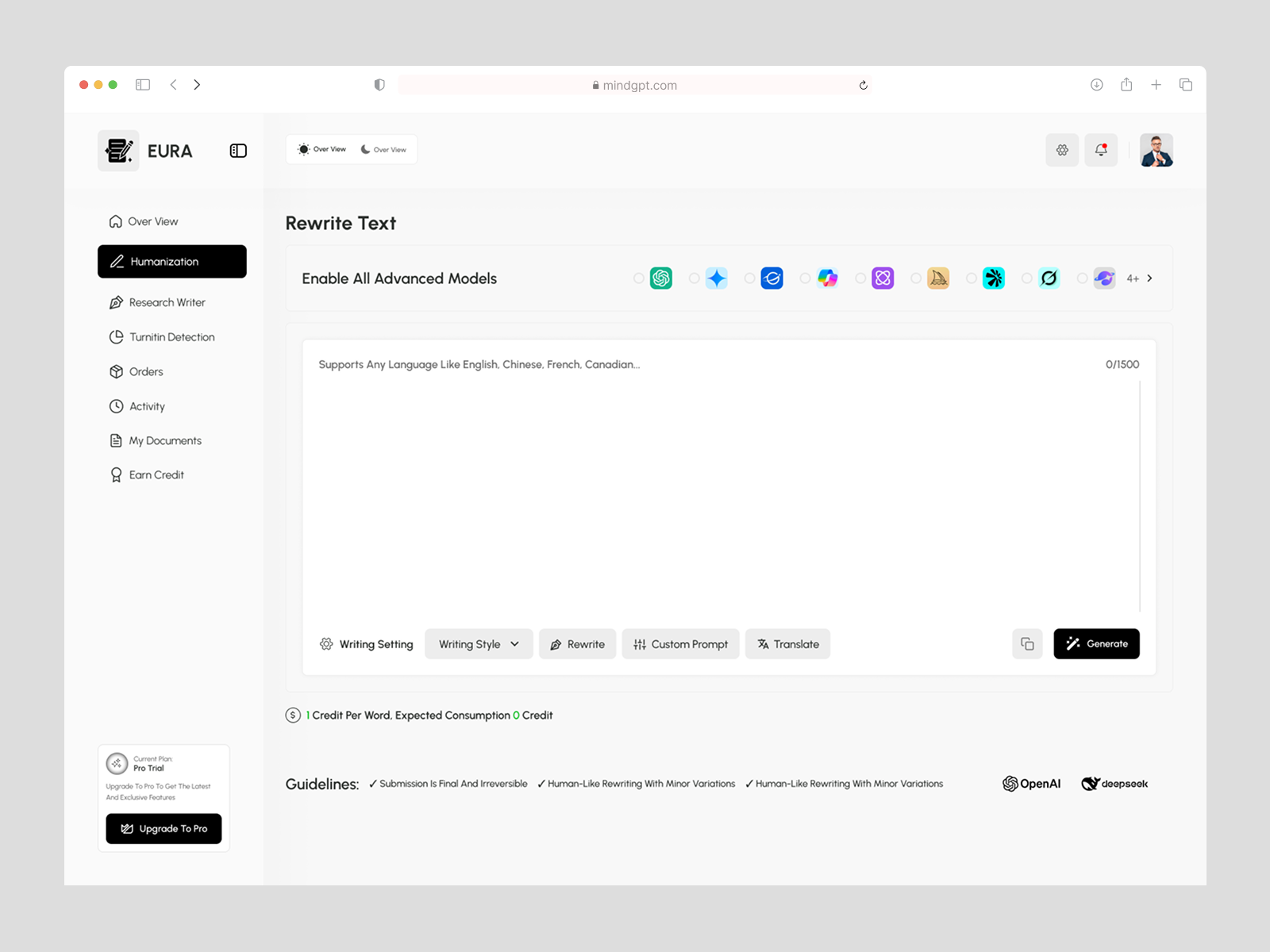Enable the radio button beside the ChatGPT model

point(638,278)
